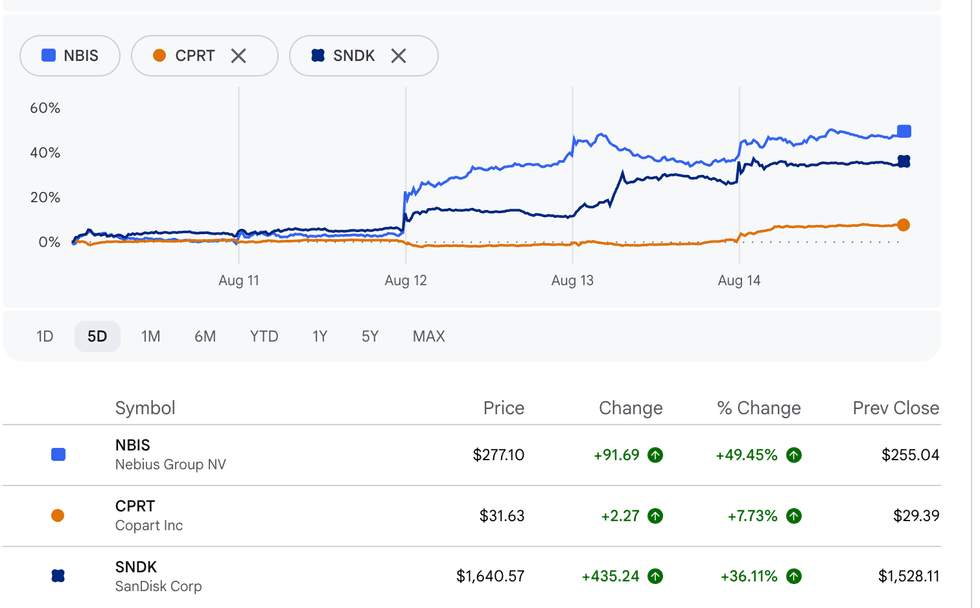The image size is (980, 608).
Task: Click up-arrow icon beside +49.45%
Action: (x=794, y=455)
